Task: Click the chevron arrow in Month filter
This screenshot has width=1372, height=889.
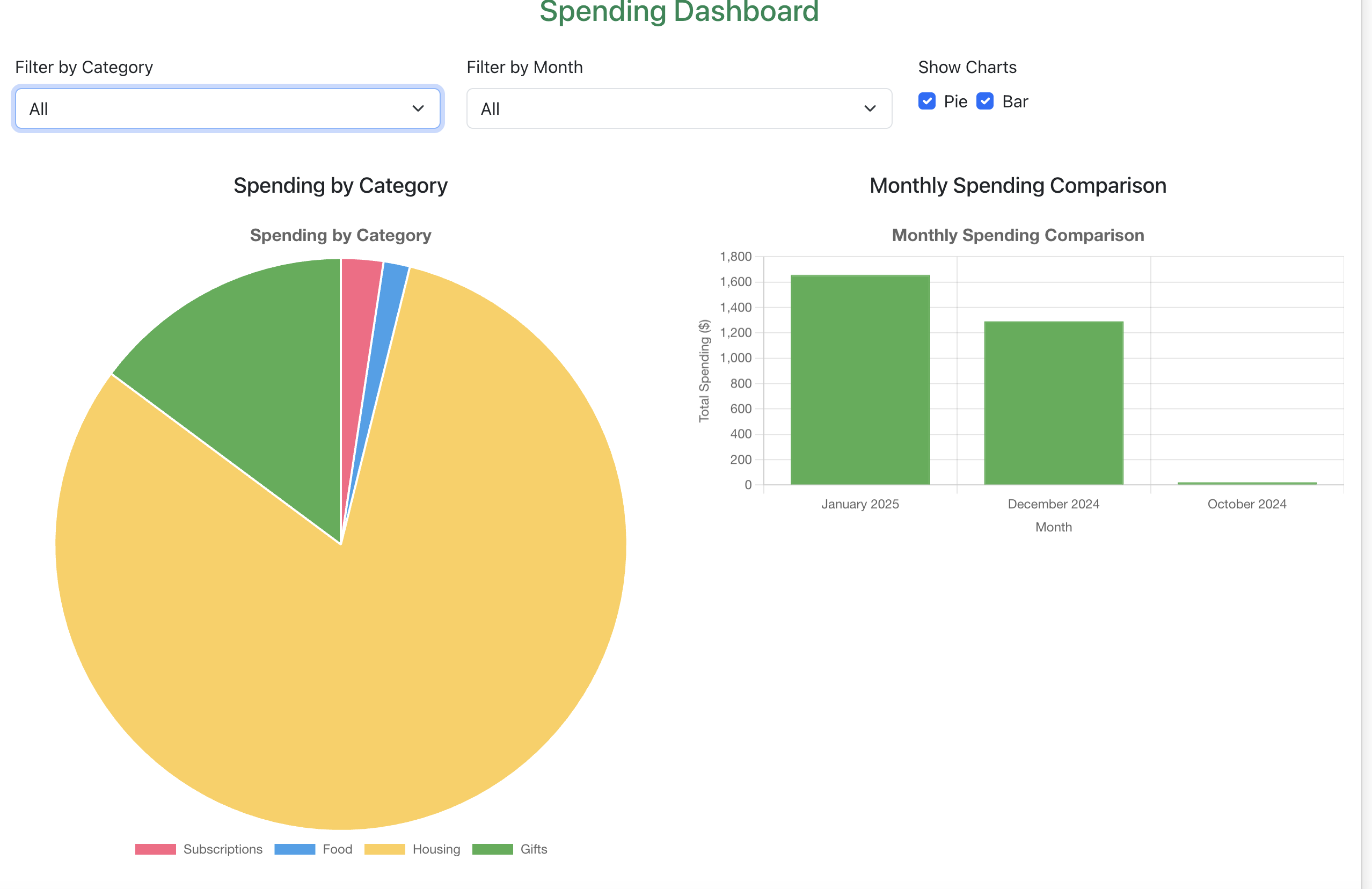Action: (x=870, y=108)
